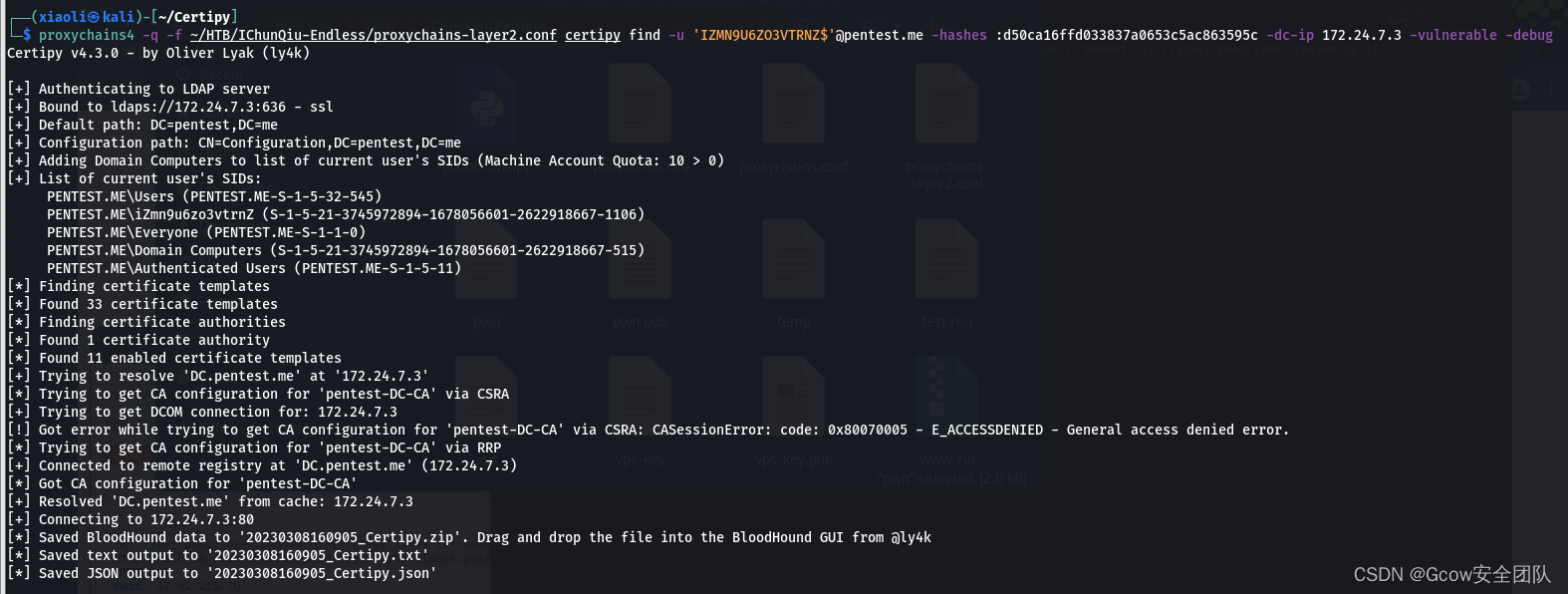Click the 'PENTEST.ME\Users' SID row
The image size is (1568, 594).
pos(214,196)
